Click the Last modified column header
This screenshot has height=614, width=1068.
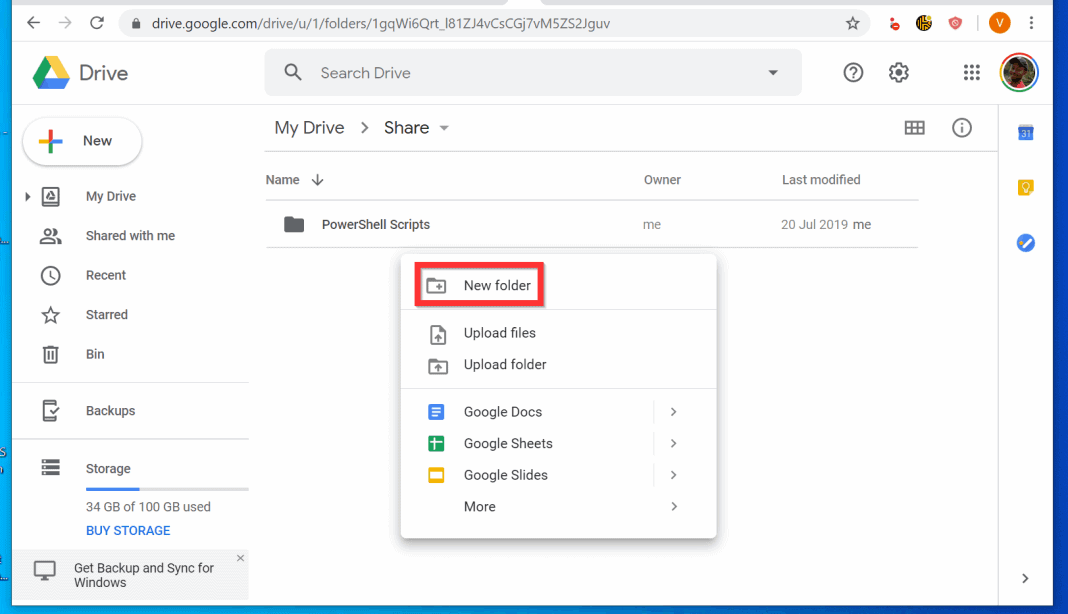821,180
